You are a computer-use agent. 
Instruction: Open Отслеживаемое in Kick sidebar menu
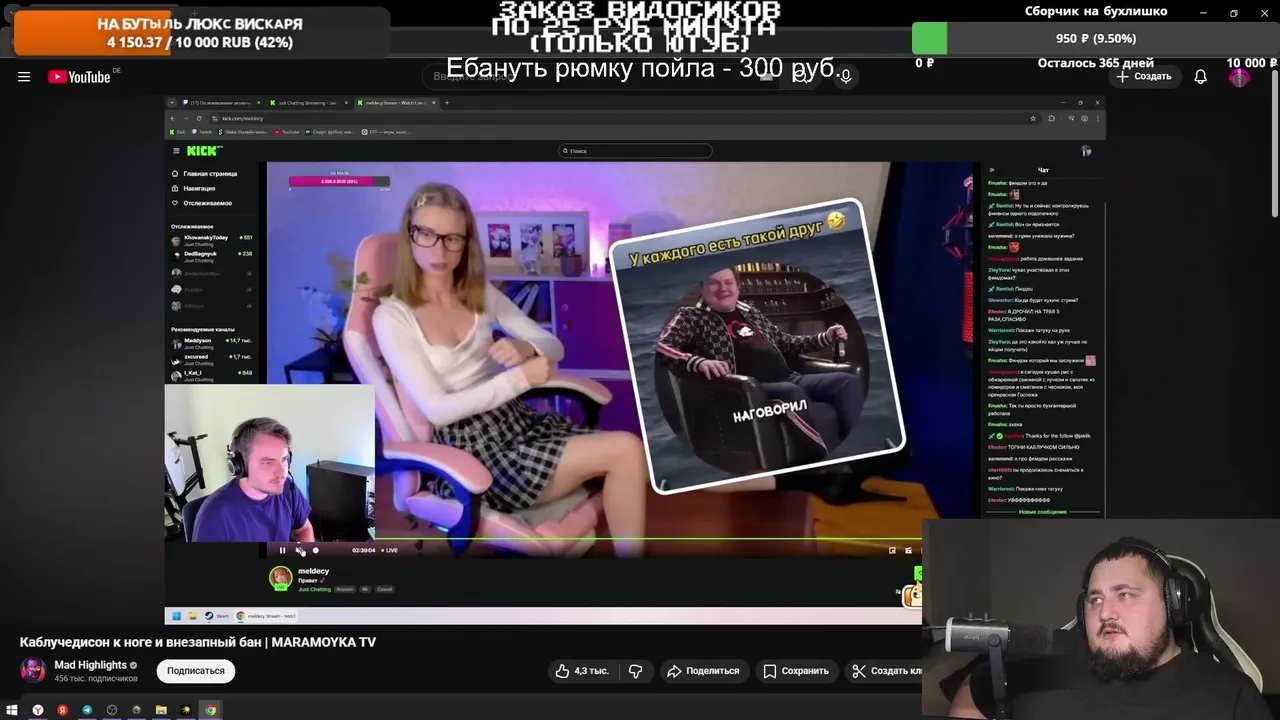[x=202, y=203]
